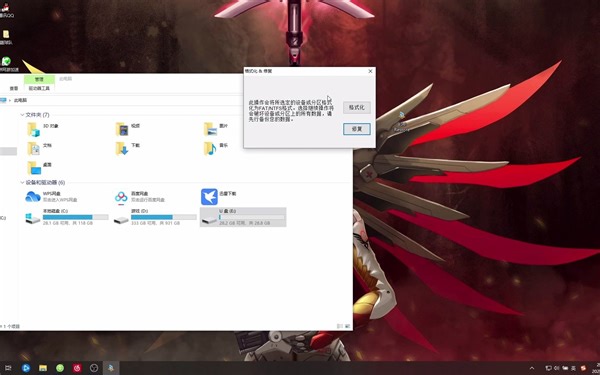Open the red NetEase Music taskbar icon

coord(77,368)
